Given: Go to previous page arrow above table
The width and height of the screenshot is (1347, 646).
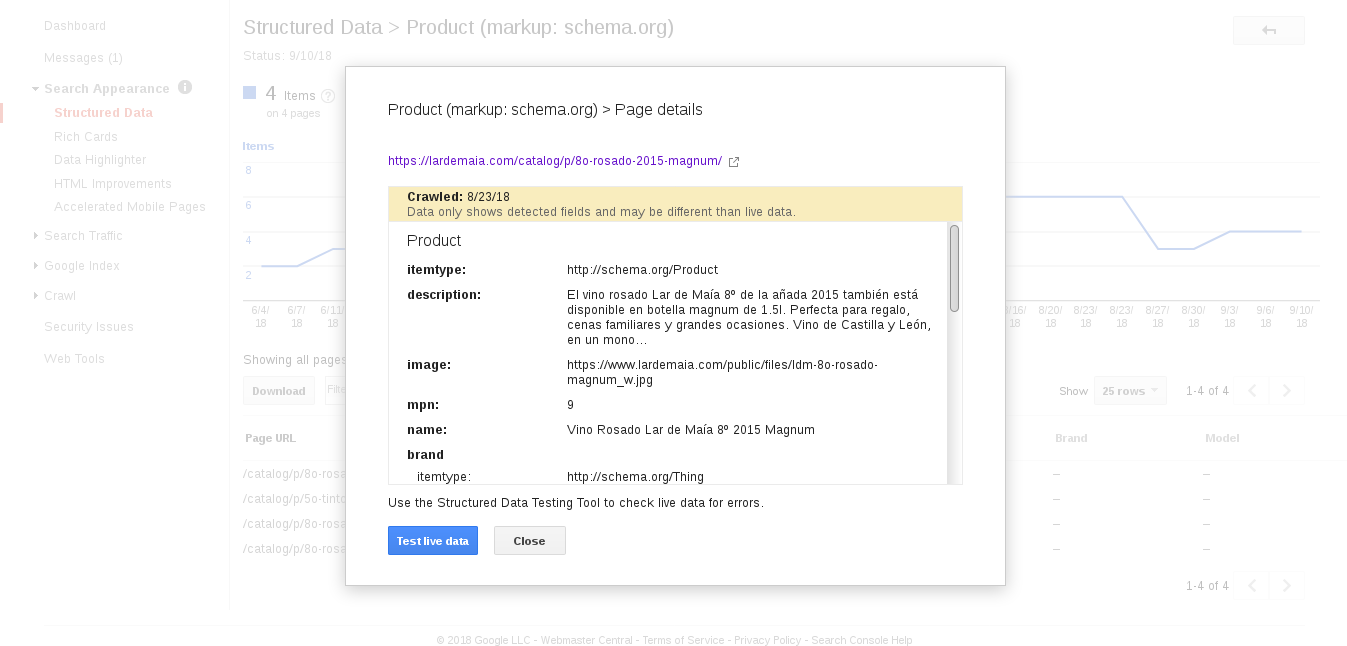Looking at the screenshot, I should click(1252, 391).
